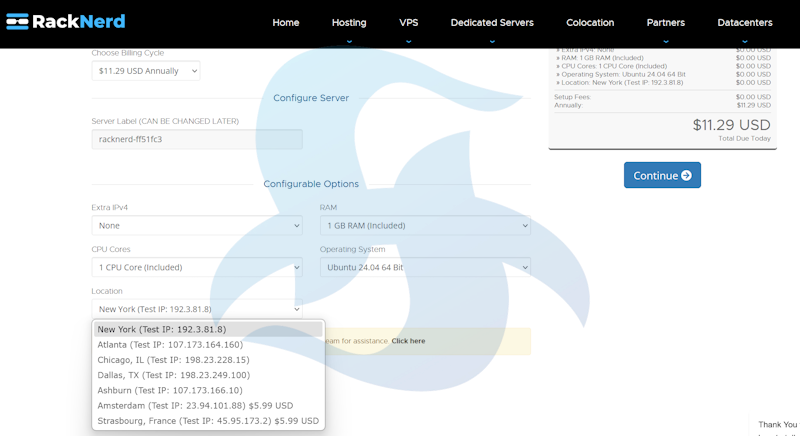Expand the Dedicated Servers menu
Screen dimensions: 800x436
pos(492,22)
